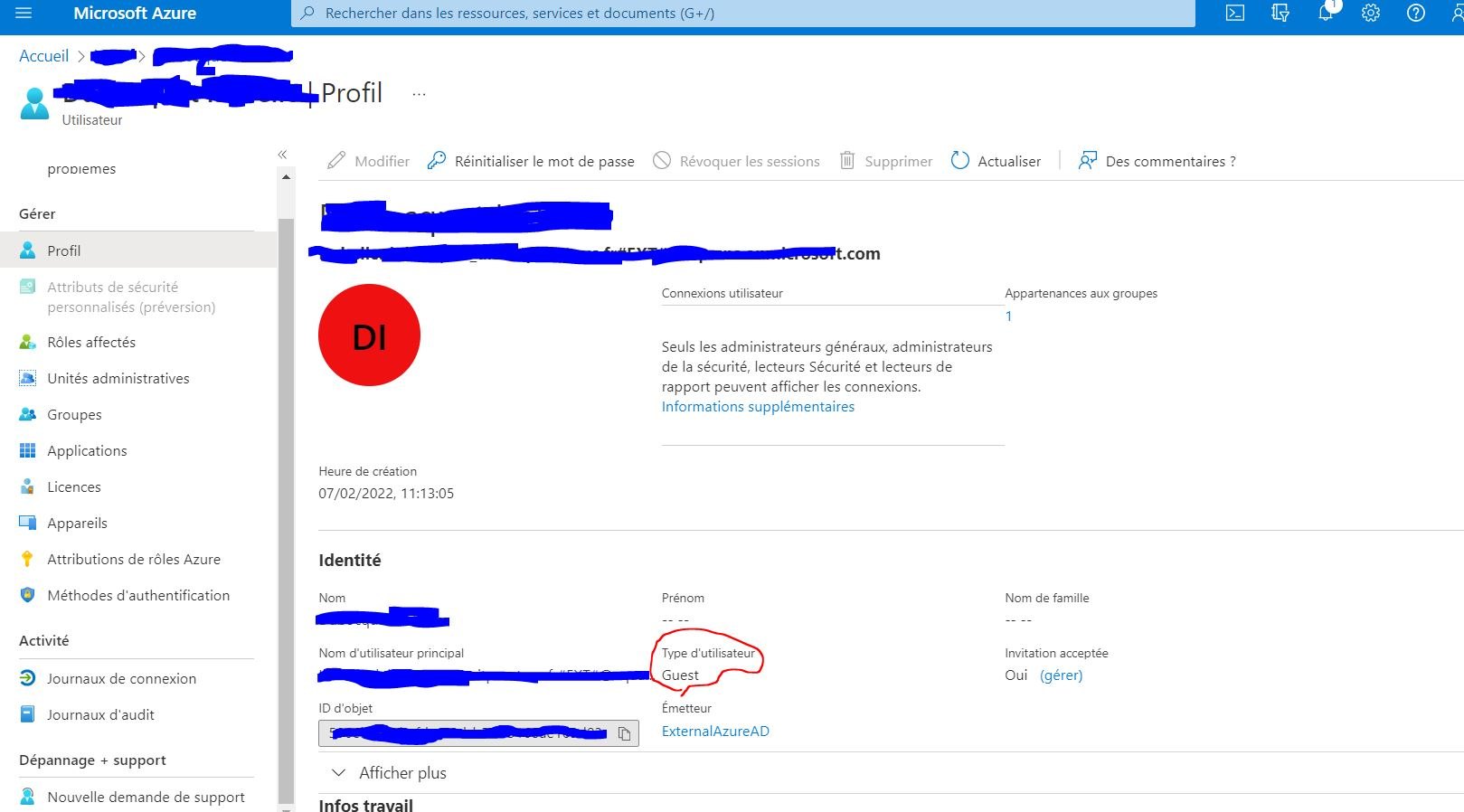Screen dimensions: 1464x812
Task: Click the Accueil breadcrumb link
Action: tap(43, 56)
